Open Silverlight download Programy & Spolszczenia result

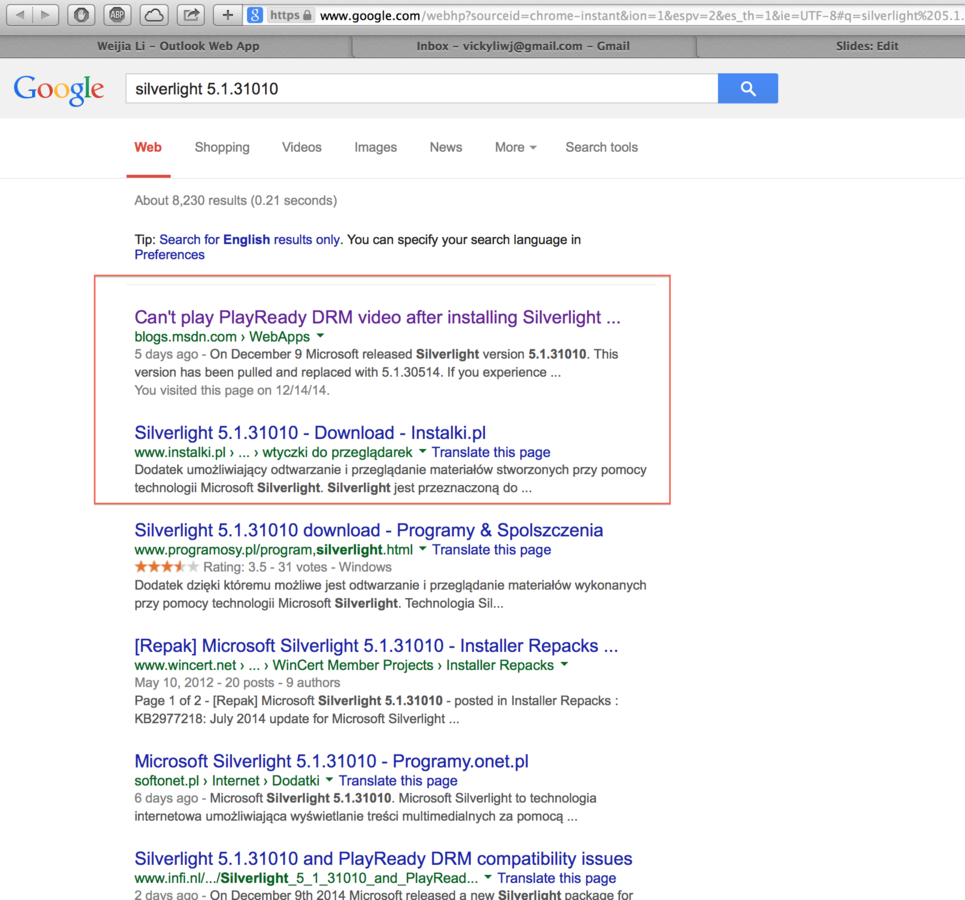[369, 530]
